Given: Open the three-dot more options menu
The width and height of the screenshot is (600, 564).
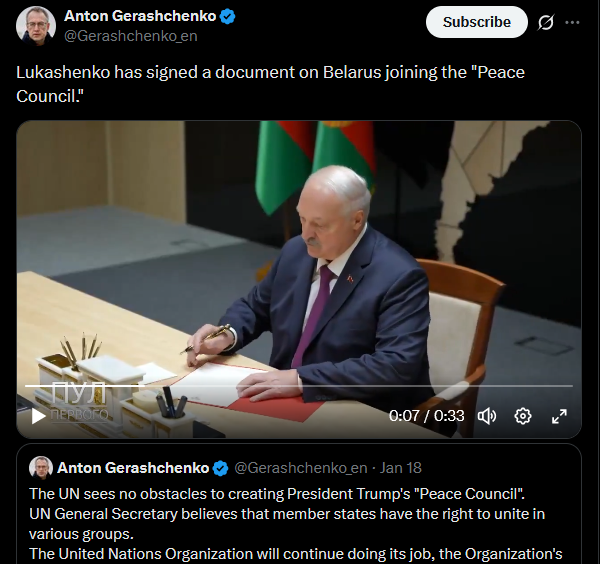Looking at the screenshot, I should click(572, 22).
